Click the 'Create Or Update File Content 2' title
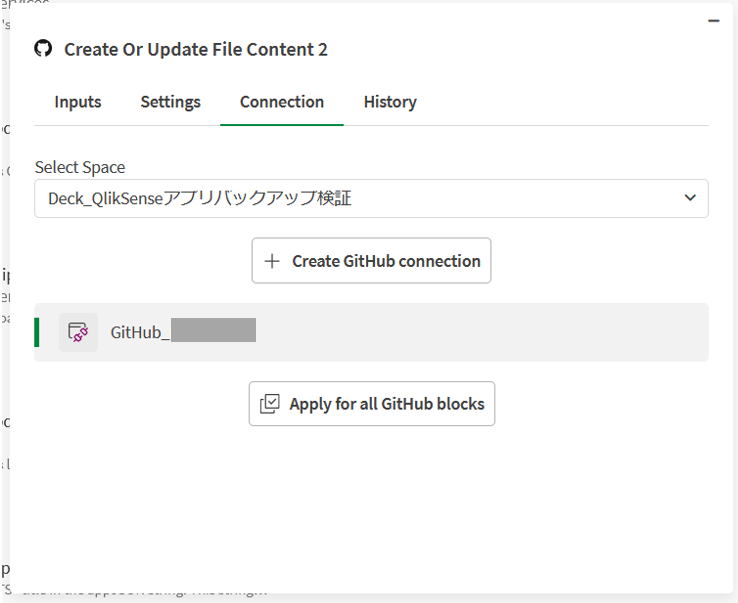 click(x=196, y=49)
